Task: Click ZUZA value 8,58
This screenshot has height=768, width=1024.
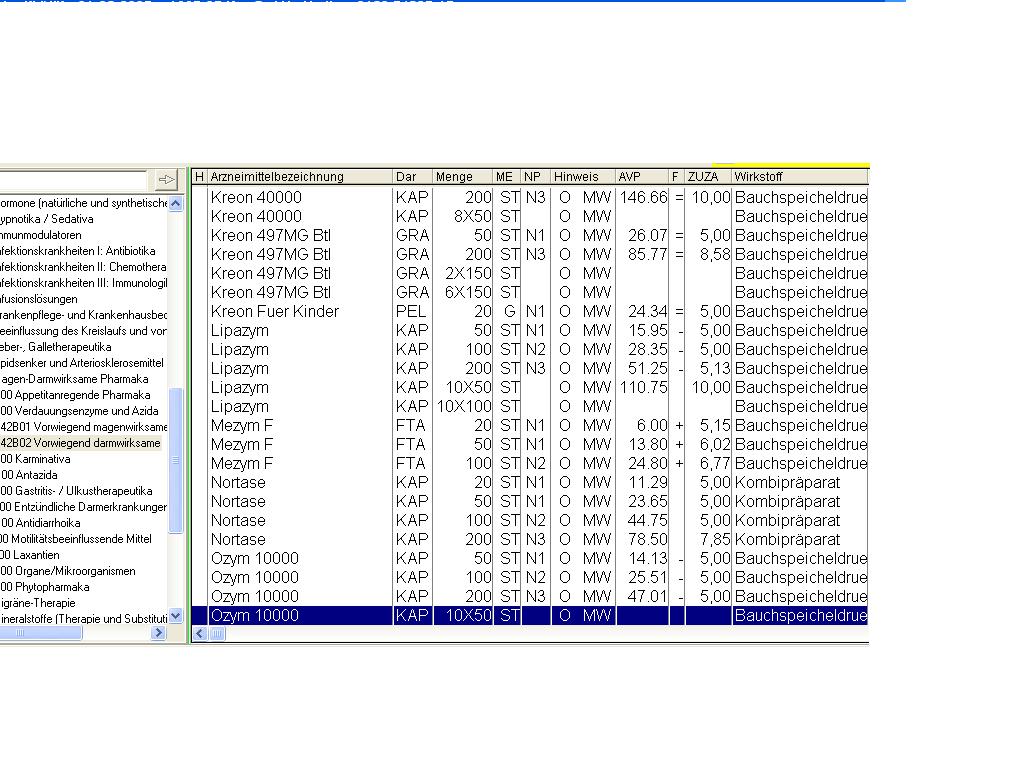Action: tap(715, 254)
